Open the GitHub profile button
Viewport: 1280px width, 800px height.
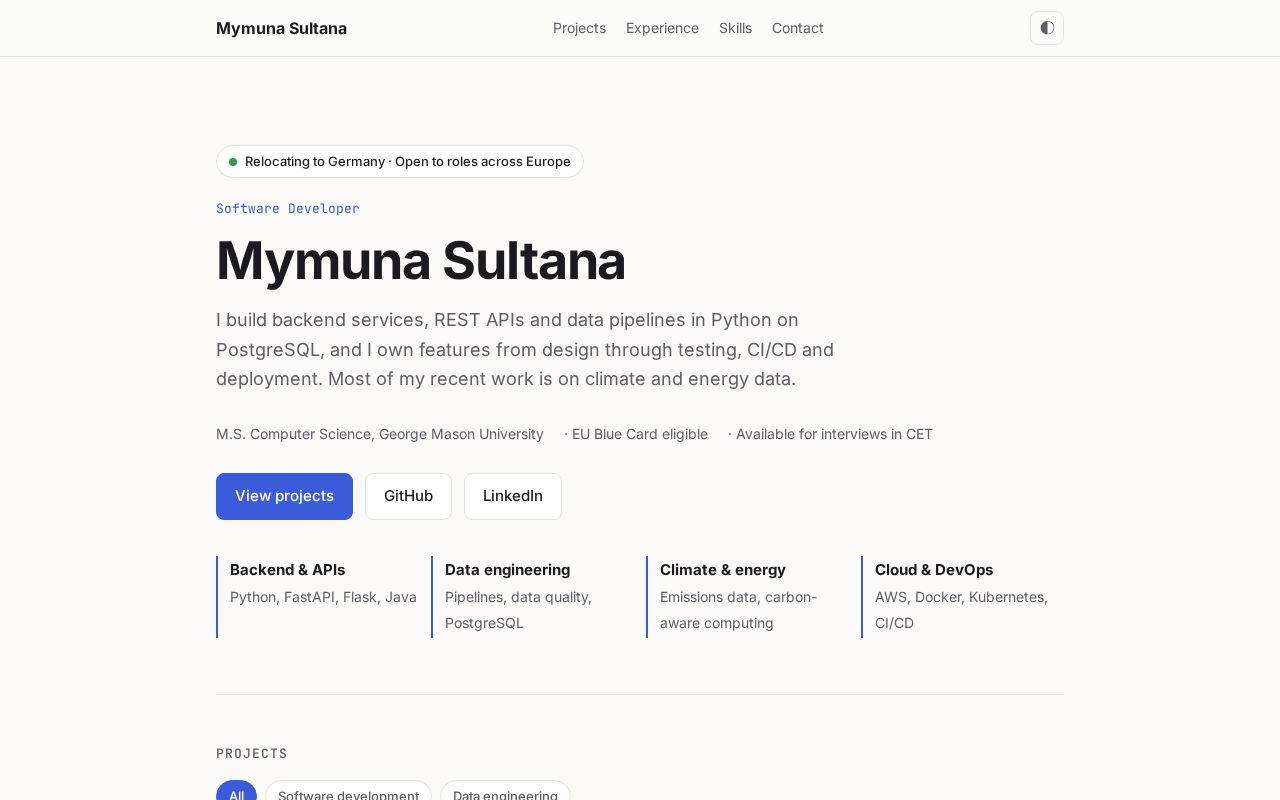point(408,496)
